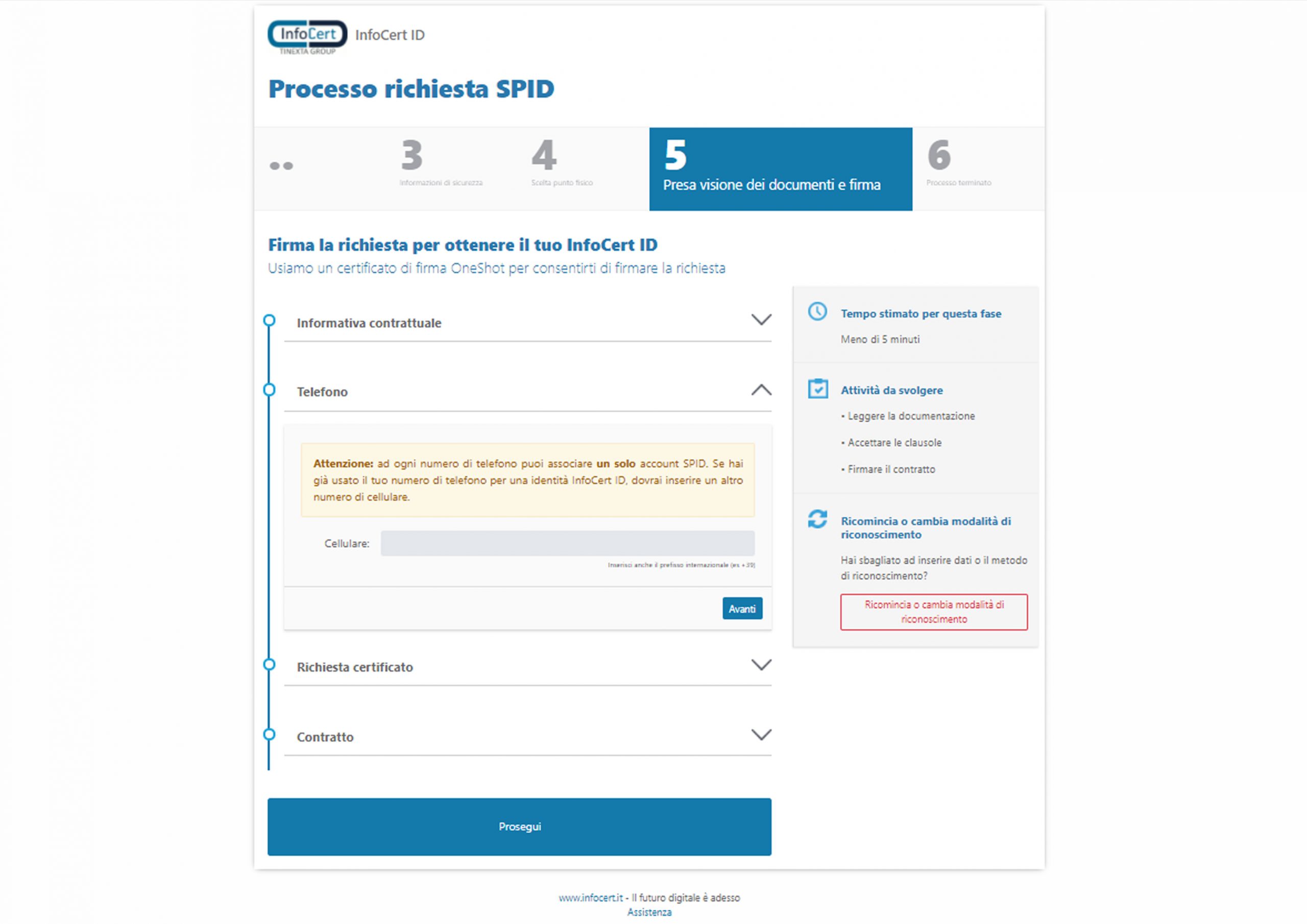Click timeline marker for Contratto
Screen dimensions: 1307x924
pos(269,735)
